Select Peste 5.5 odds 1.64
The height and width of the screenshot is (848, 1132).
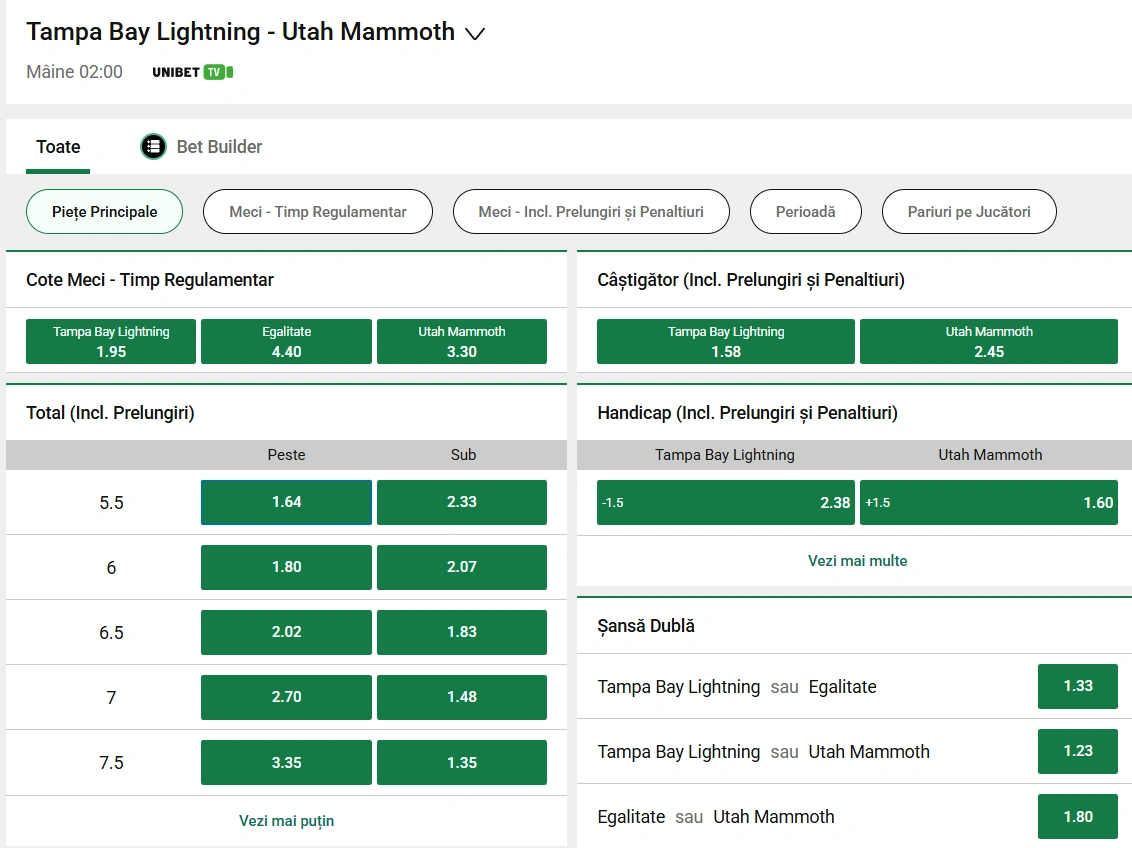[x=286, y=502]
